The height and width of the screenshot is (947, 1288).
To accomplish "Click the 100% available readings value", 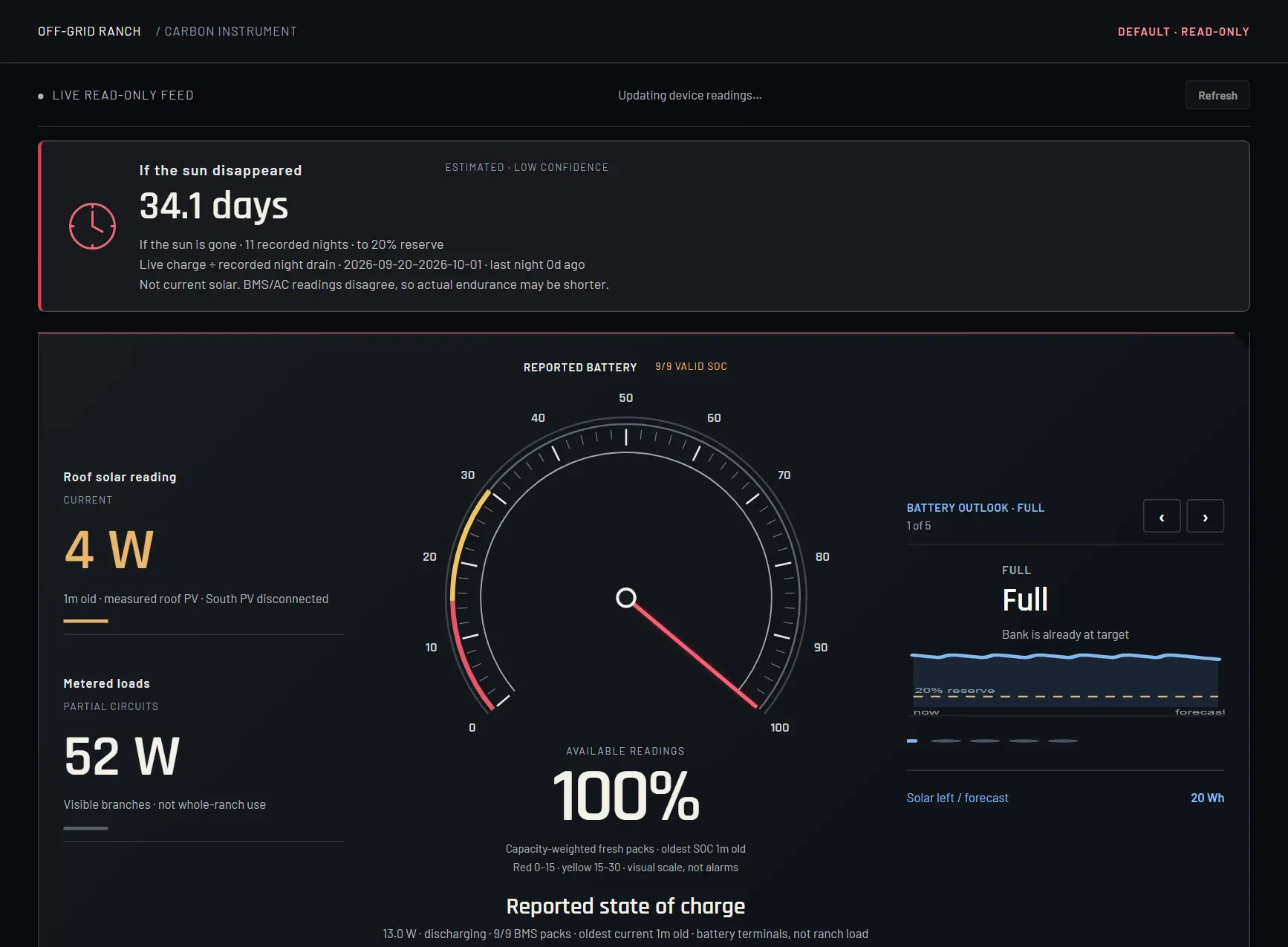I will 625,796.
